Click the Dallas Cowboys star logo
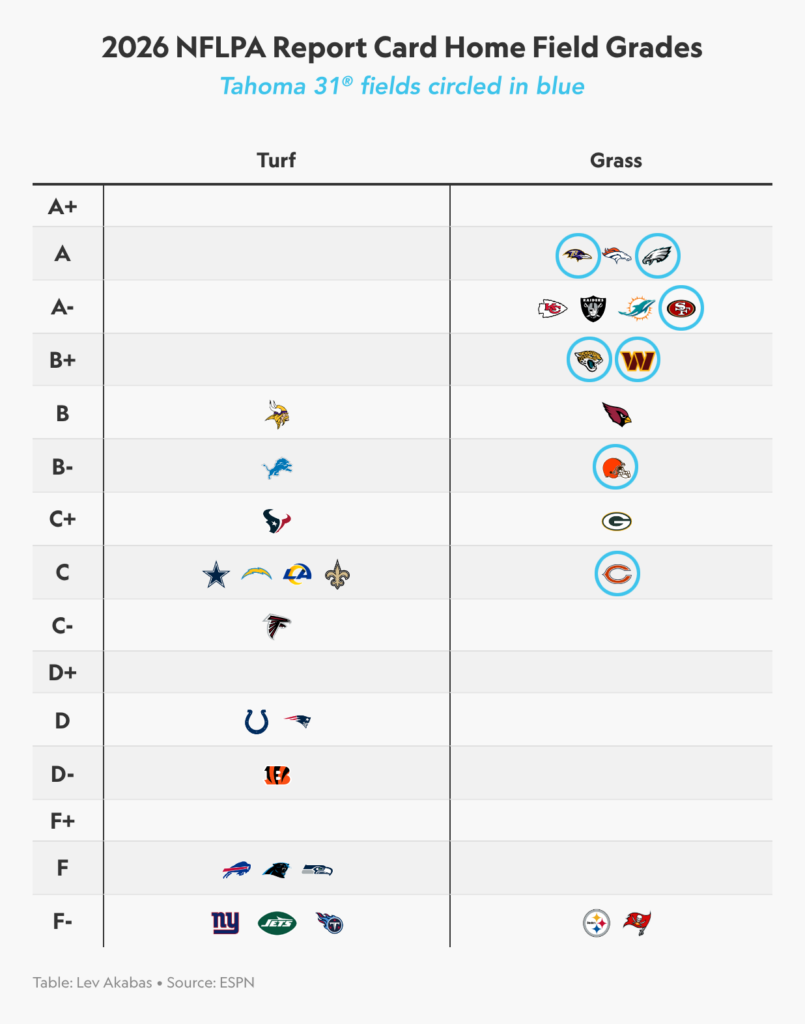 (x=216, y=574)
